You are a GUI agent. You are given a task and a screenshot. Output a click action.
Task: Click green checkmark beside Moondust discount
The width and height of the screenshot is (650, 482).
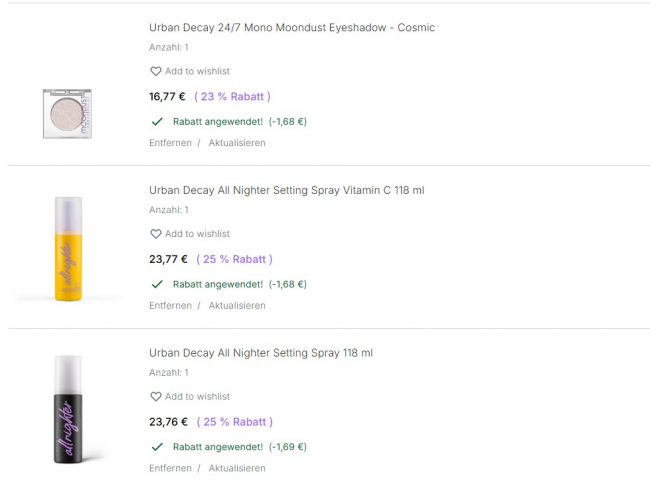click(157, 122)
